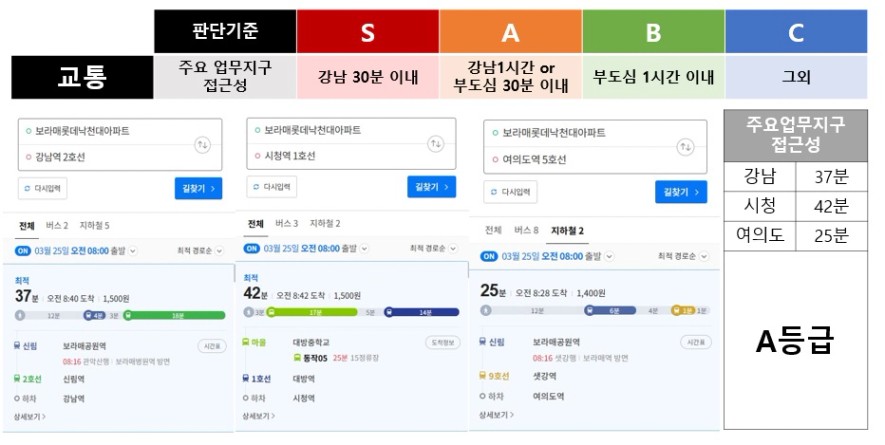Click 길찾기 button for 강남역 route

(198, 189)
